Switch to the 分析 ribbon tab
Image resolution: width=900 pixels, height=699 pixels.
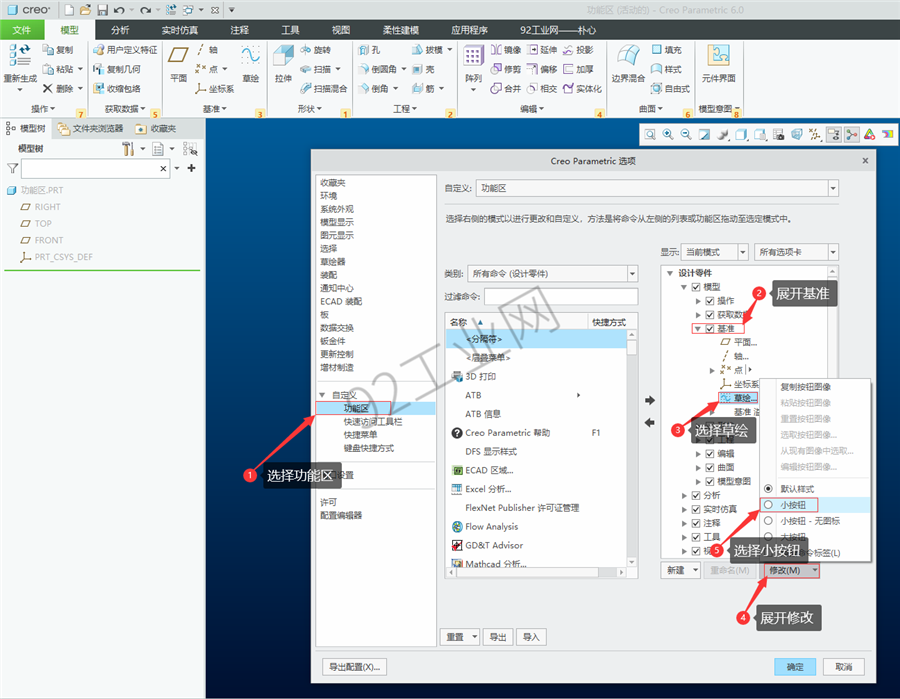pyautogui.click(x=120, y=30)
